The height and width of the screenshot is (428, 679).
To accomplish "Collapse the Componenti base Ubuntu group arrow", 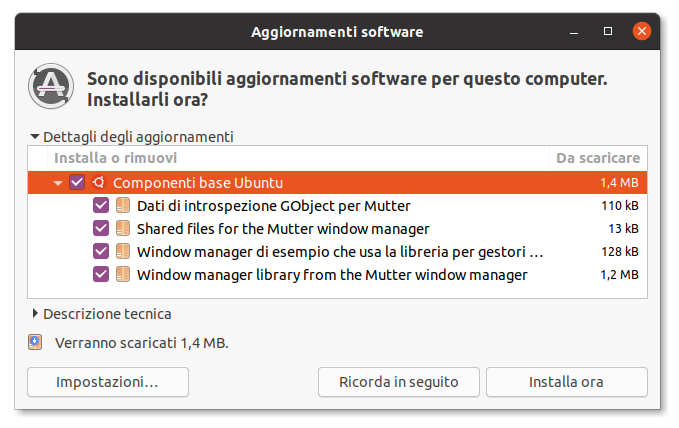I will tap(58, 183).
